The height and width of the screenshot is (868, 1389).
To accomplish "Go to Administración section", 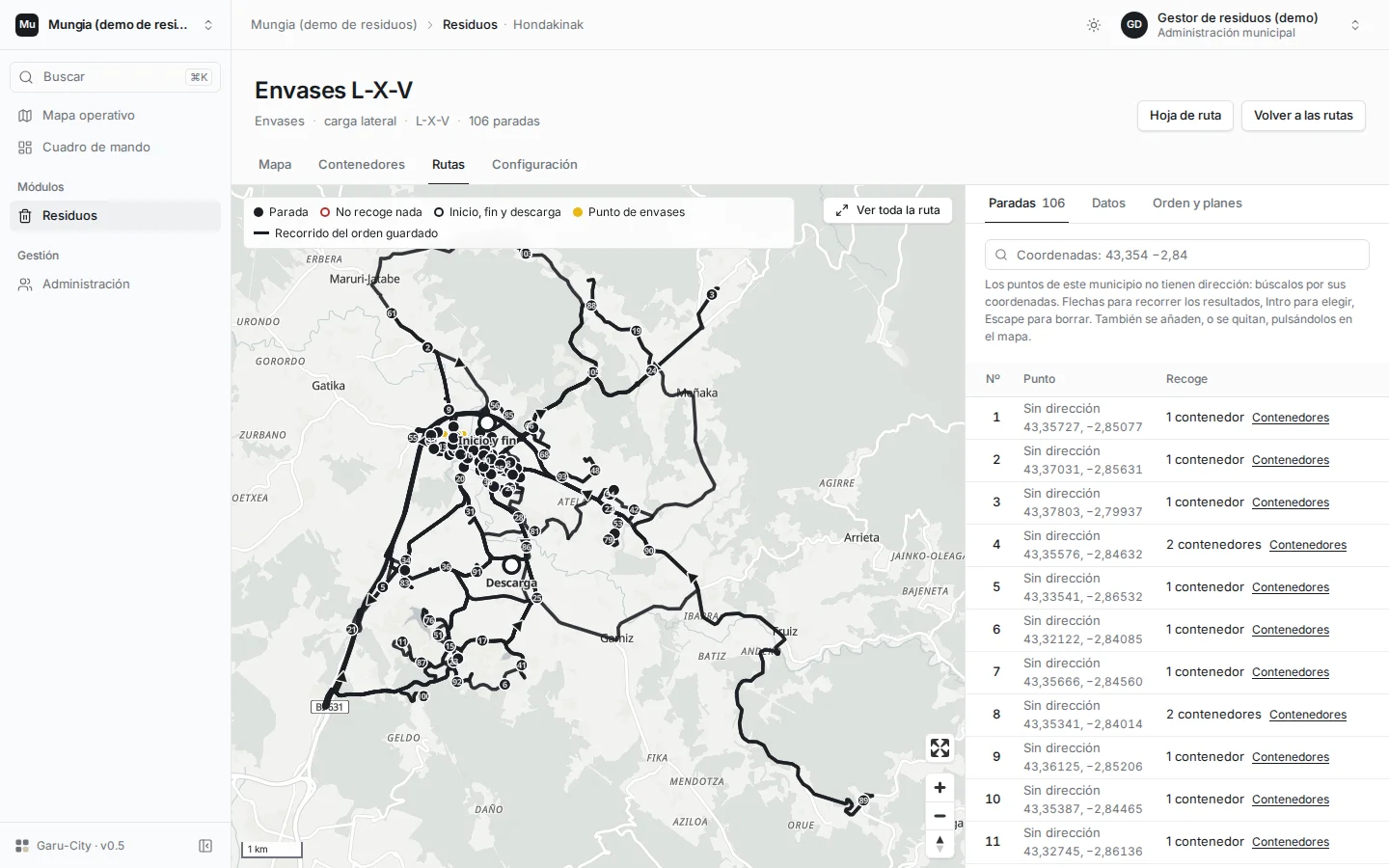I will pos(115,285).
